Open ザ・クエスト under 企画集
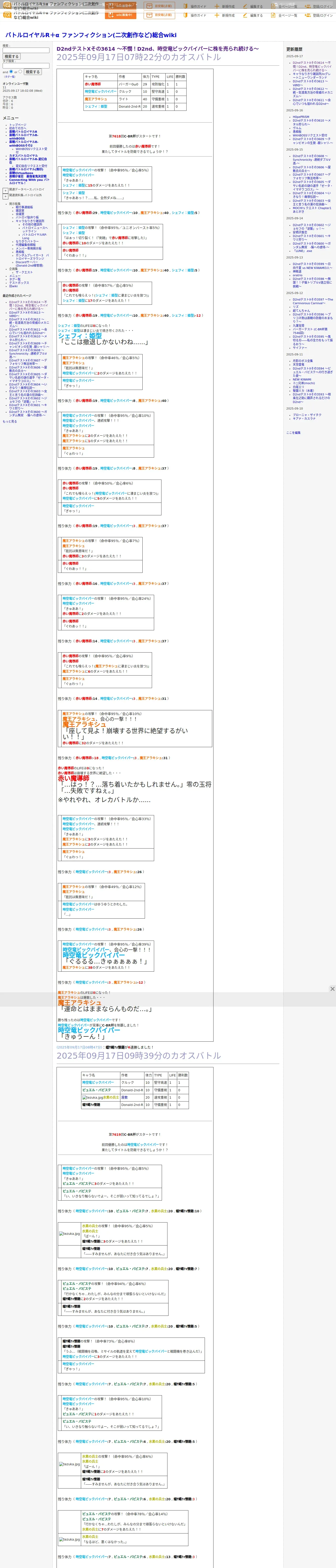This screenshot has width=336, height=1568. pyautogui.click(x=24, y=273)
